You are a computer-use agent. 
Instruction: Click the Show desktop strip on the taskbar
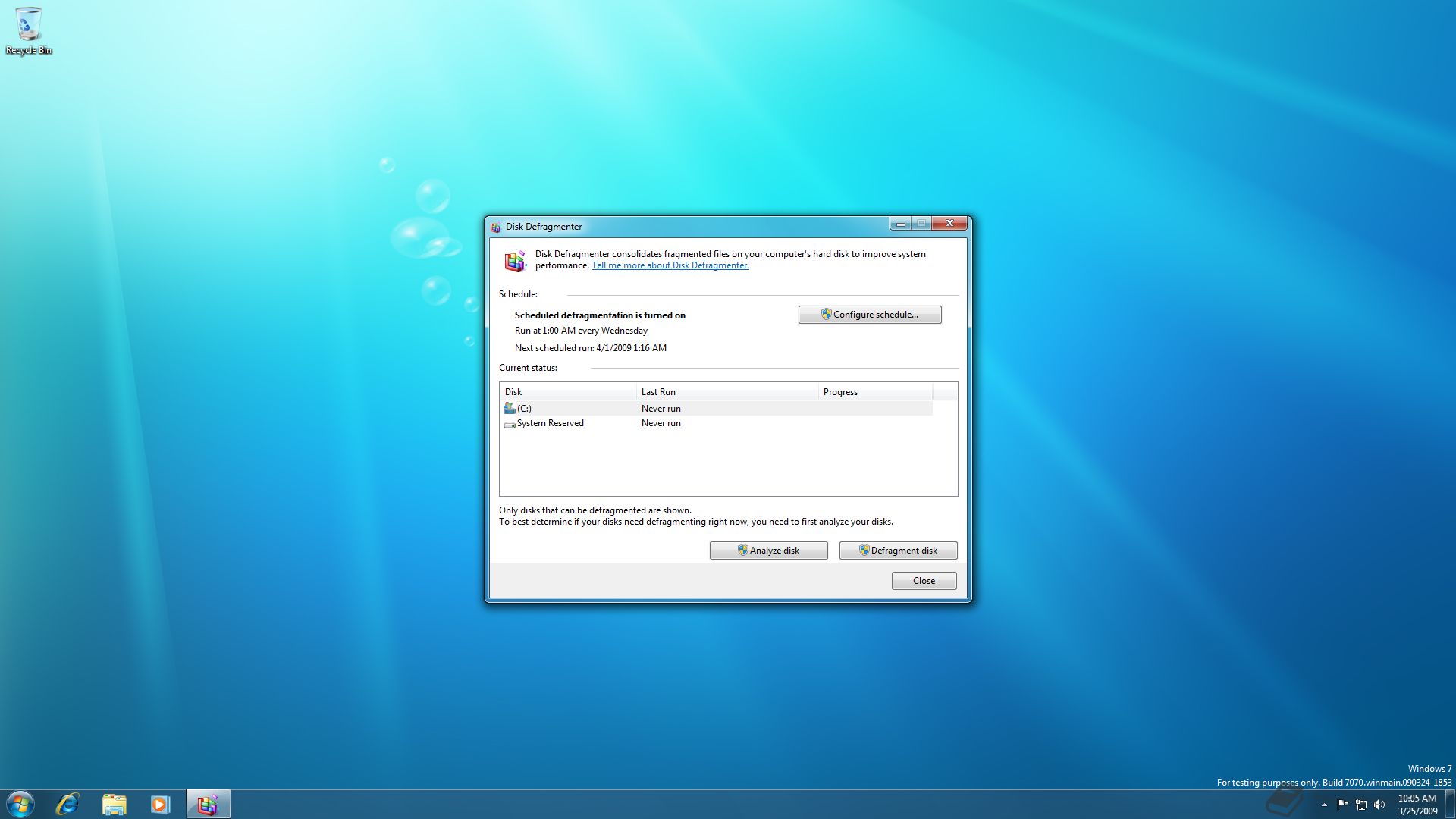(x=1450, y=804)
